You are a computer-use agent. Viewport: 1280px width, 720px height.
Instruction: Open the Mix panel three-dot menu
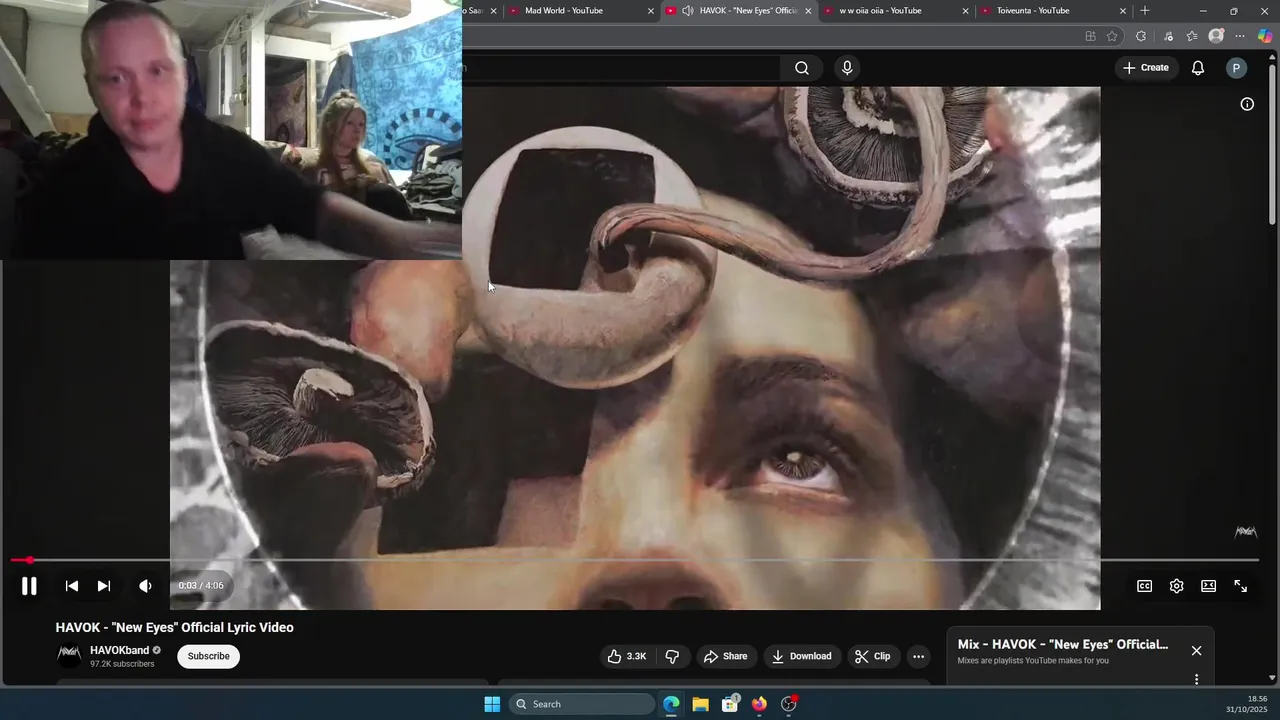point(1196,679)
